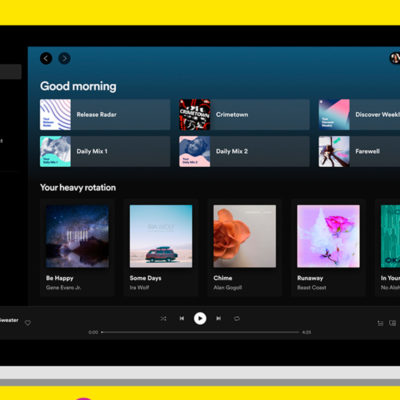This screenshot has width=400, height=400.
Task: Skip to the next track
Action: click(218, 318)
